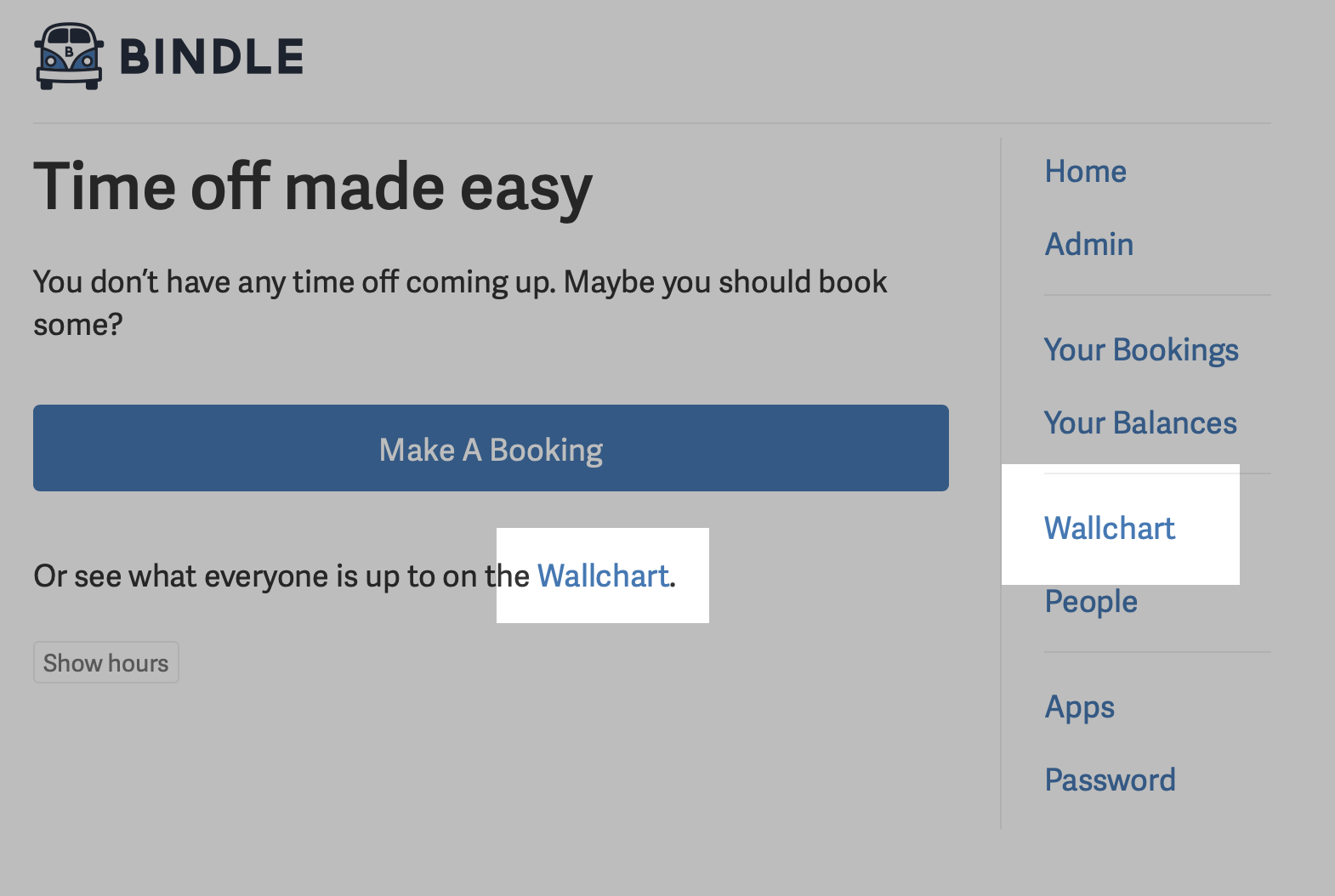Click the "Time off made easy" heading
The width and height of the screenshot is (1335, 896).
tap(312, 187)
